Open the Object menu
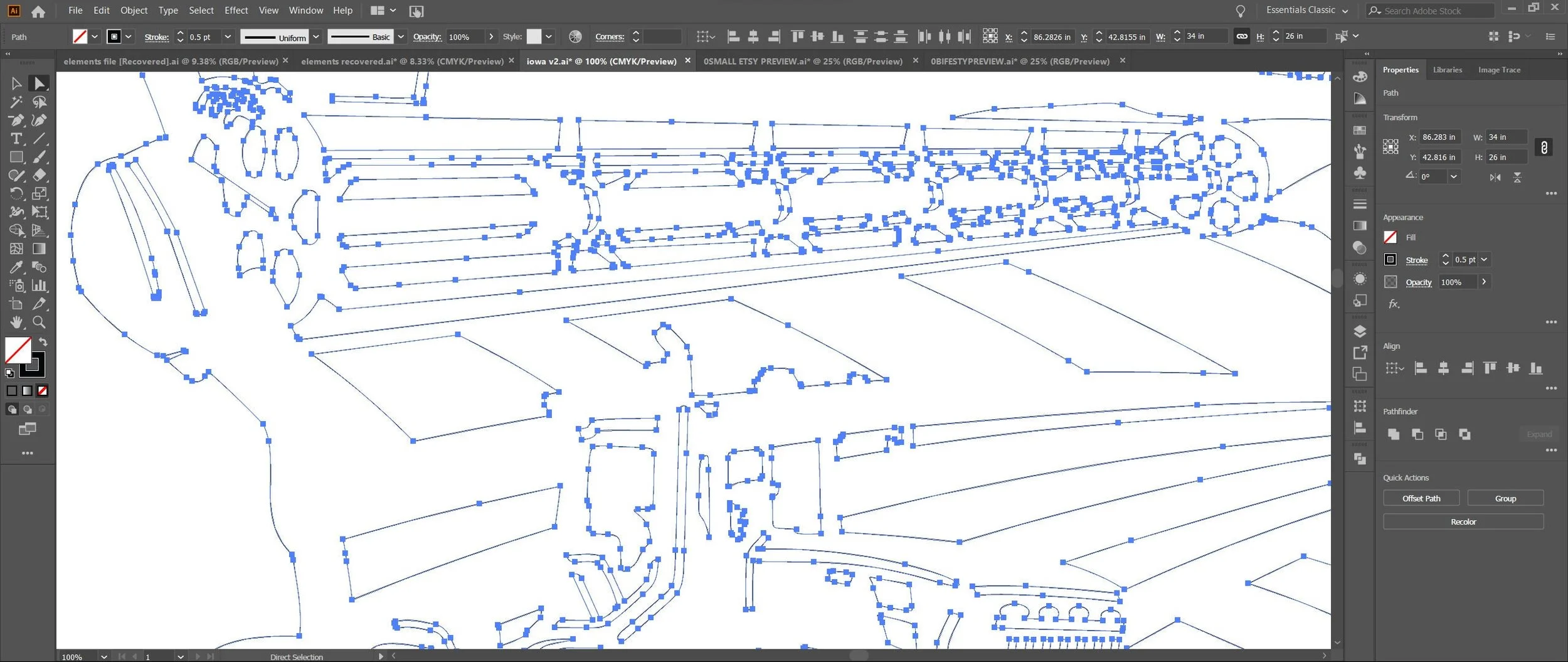Screen dimensions: 1568x662 point(134,10)
